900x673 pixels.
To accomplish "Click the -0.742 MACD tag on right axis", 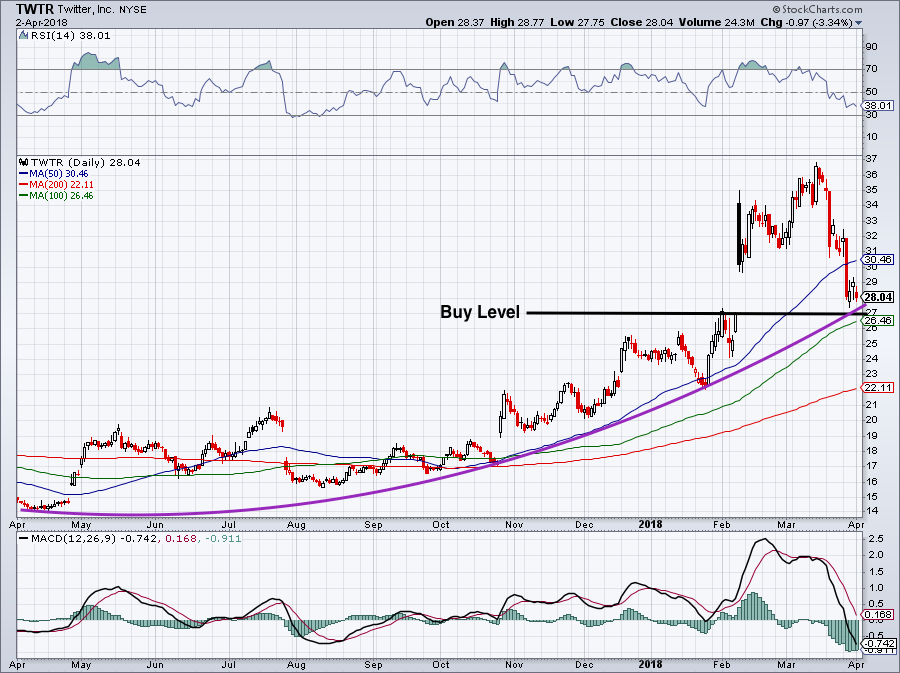I will (x=879, y=644).
